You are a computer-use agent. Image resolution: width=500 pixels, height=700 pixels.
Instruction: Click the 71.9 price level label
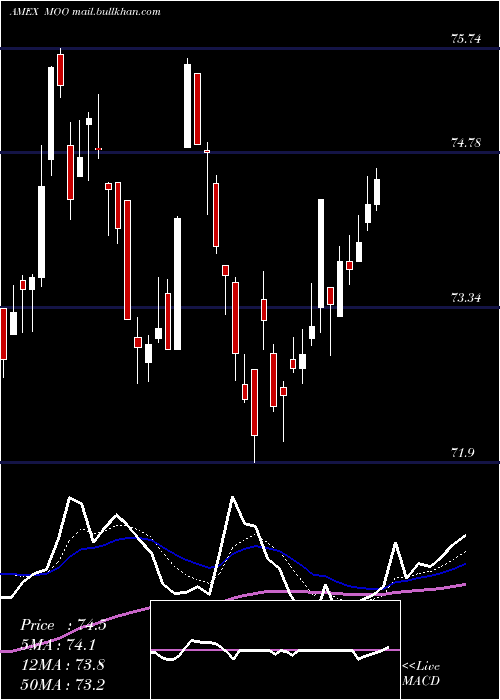point(464,453)
